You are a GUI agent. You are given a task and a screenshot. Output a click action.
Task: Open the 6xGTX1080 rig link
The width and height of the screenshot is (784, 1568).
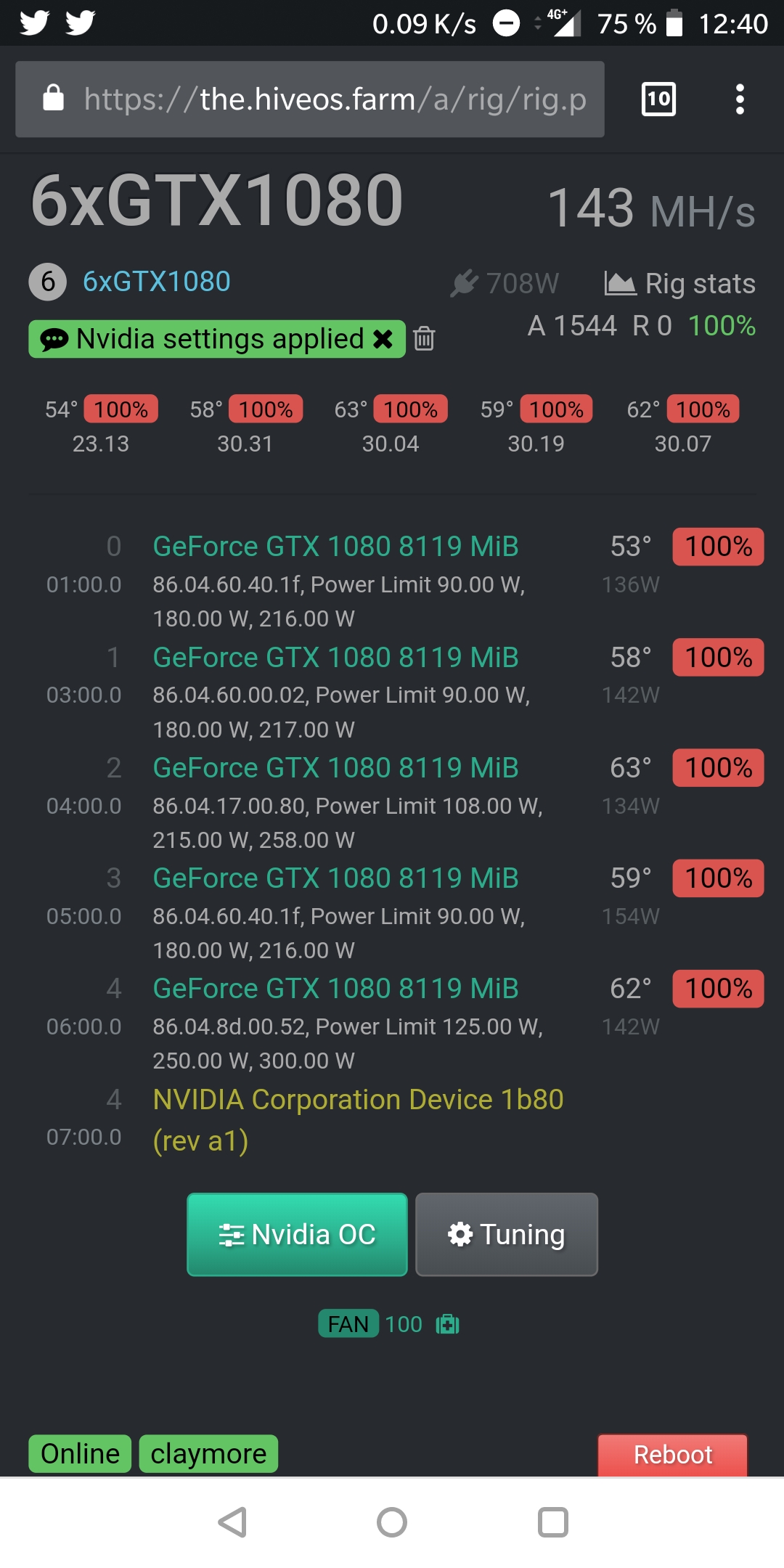(x=156, y=282)
